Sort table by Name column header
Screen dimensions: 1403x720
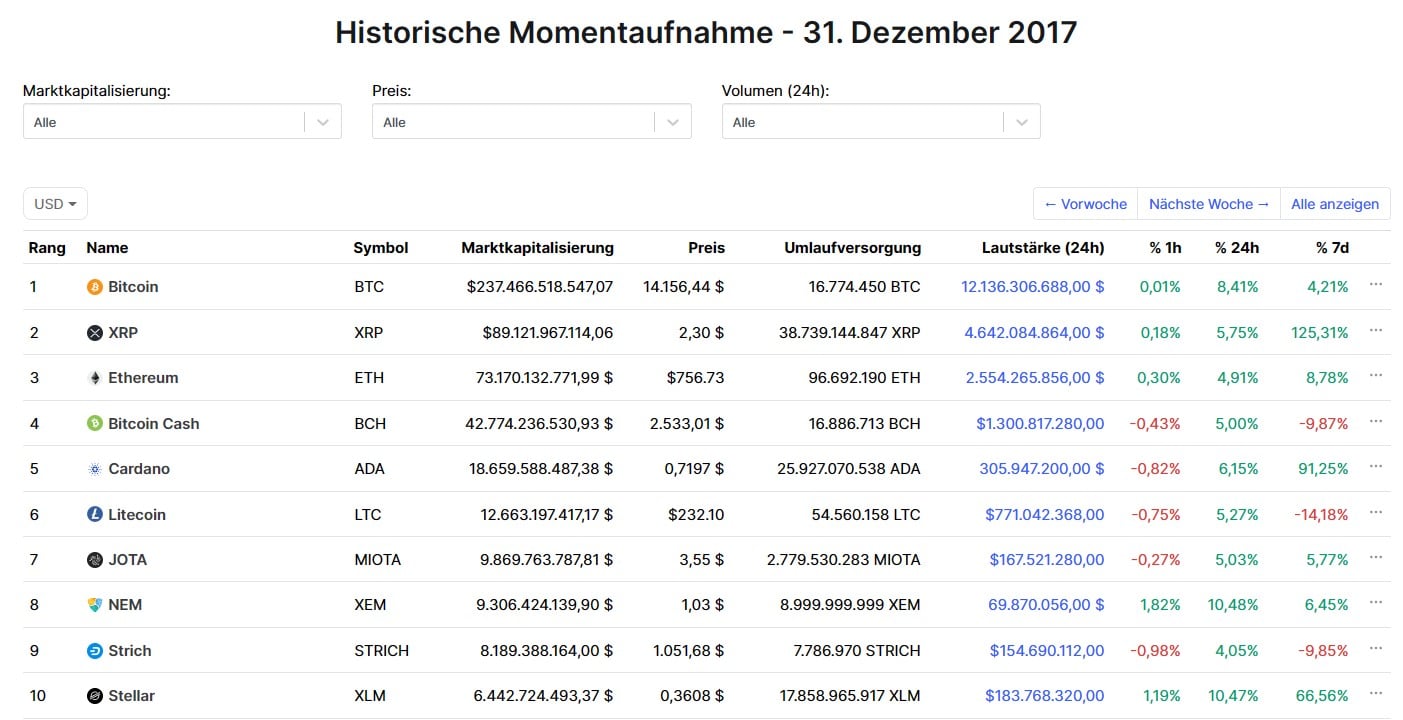pyautogui.click(x=107, y=248)
